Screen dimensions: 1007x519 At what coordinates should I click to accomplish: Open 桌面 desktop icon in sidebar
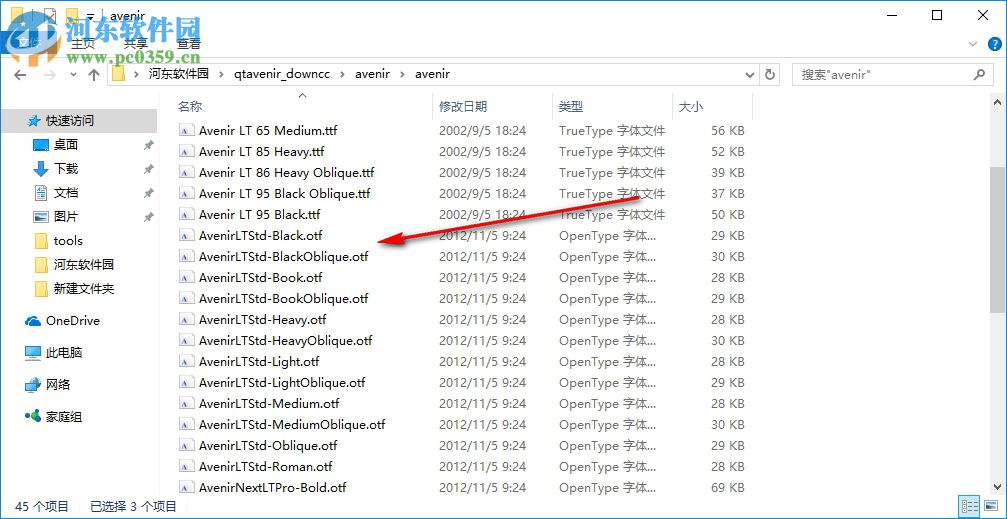[40, 145]
